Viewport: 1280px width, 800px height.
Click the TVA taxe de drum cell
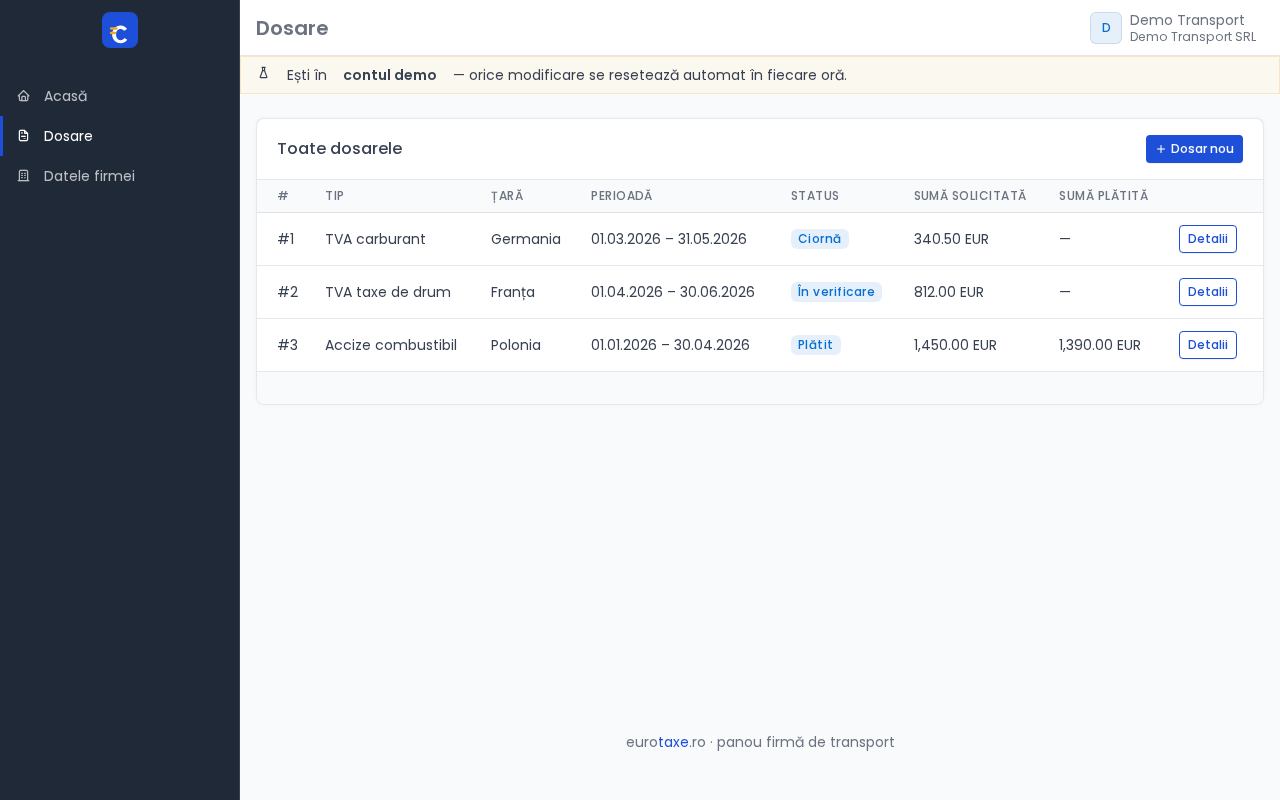(388, 292)
